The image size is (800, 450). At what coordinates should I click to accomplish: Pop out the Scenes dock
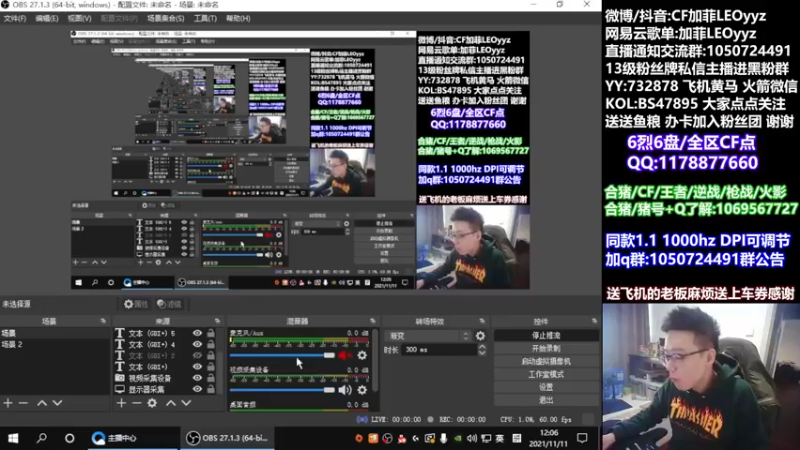click(103, 321)
